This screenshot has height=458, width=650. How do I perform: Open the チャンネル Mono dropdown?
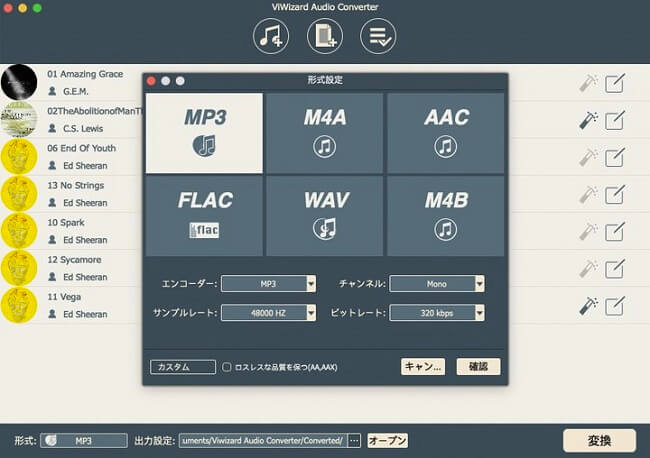[437, 284]
